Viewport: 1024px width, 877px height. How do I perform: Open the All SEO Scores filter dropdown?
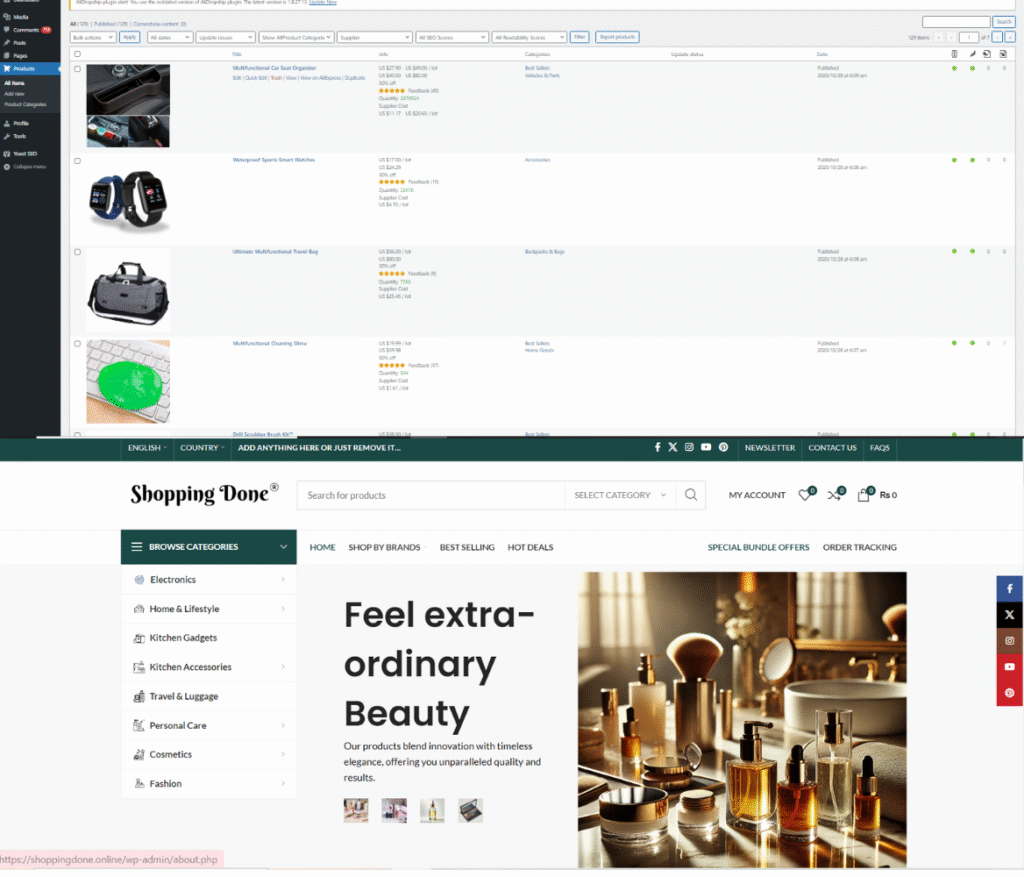click(x=452, y=37)
